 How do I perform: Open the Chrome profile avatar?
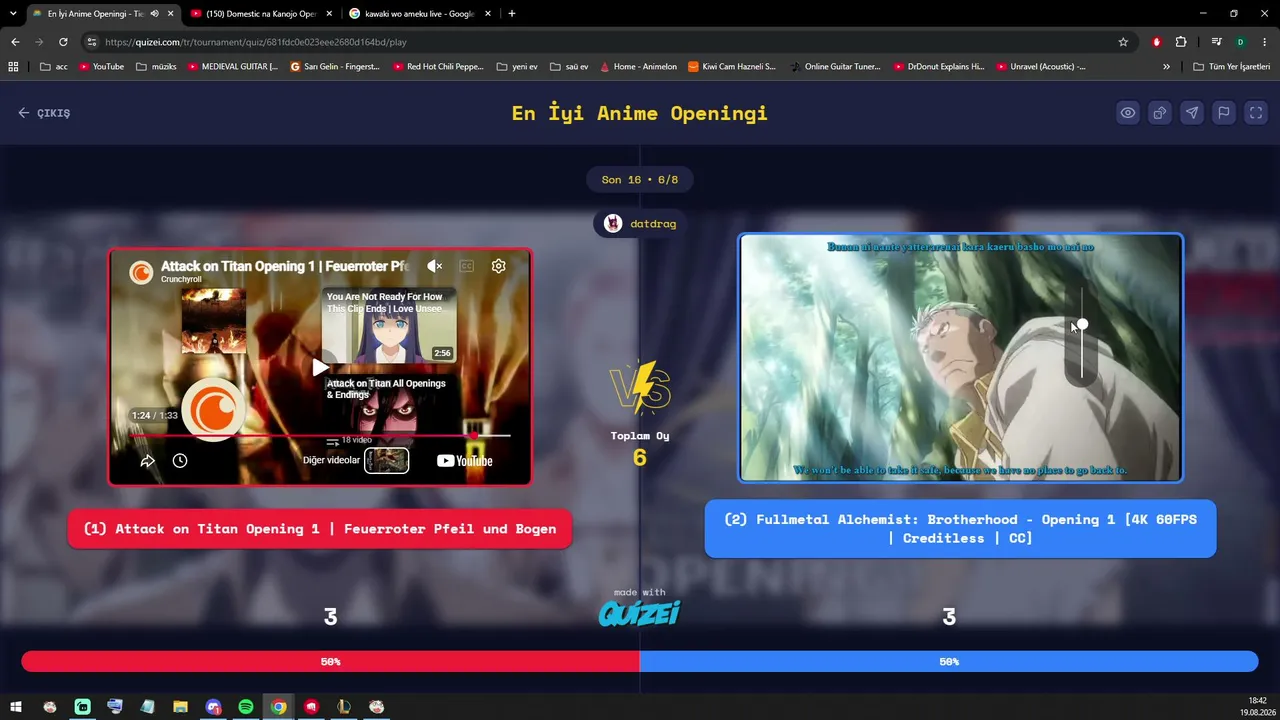pos(1240,42)
